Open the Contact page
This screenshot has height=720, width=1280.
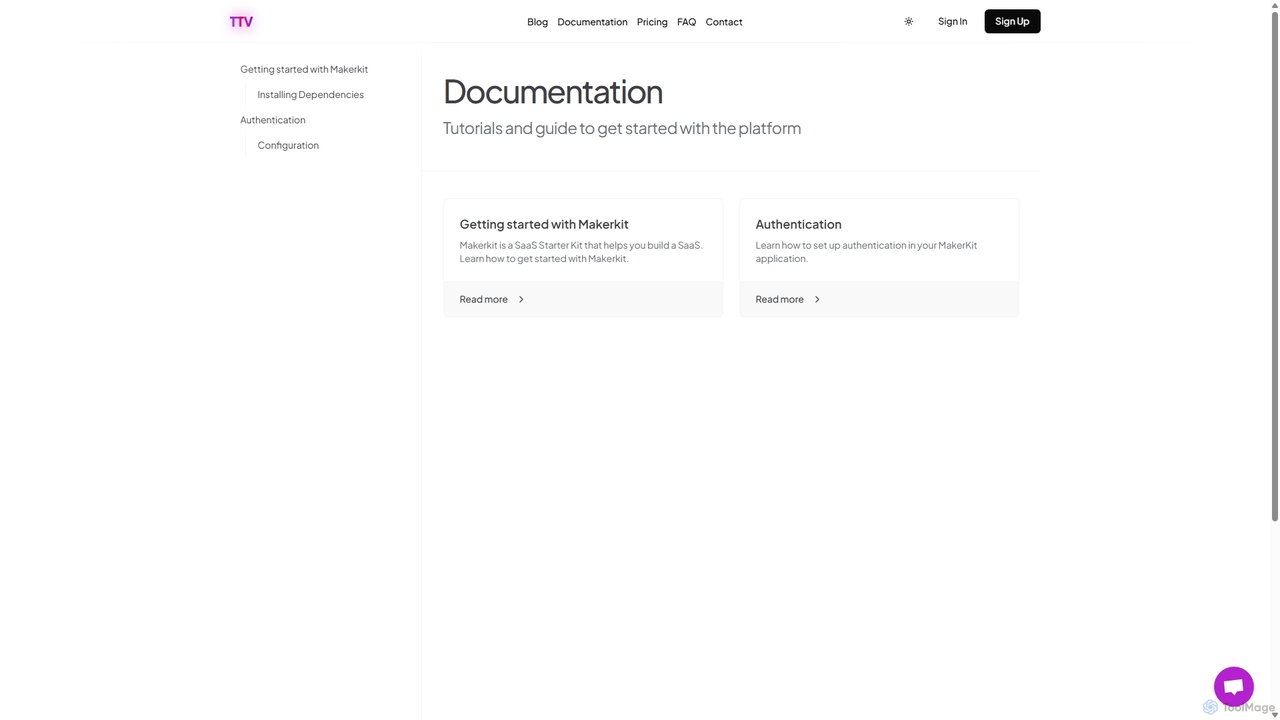(724, 21)
